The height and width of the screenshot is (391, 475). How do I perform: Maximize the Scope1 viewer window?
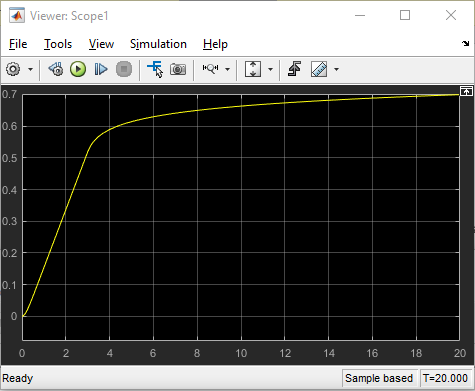point(405,15)
